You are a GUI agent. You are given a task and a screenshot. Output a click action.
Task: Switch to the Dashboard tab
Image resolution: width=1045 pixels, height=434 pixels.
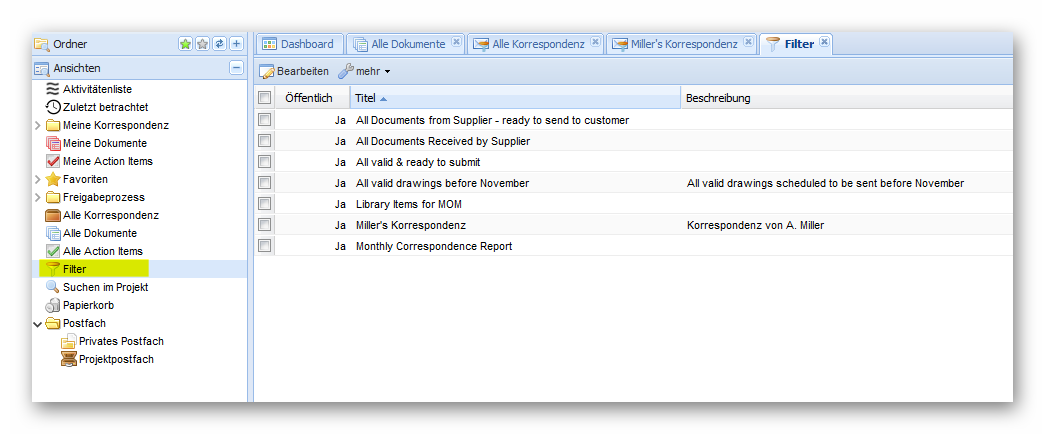[x=298, y=44]
